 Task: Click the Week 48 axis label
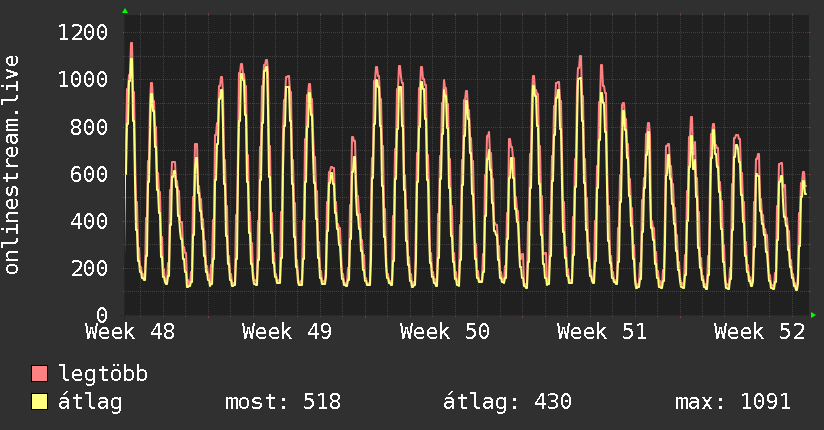130,331
